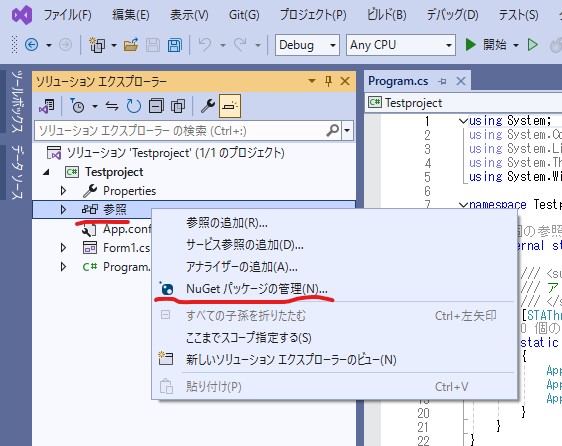Close the Solution Explorer panel

point(345,81)
